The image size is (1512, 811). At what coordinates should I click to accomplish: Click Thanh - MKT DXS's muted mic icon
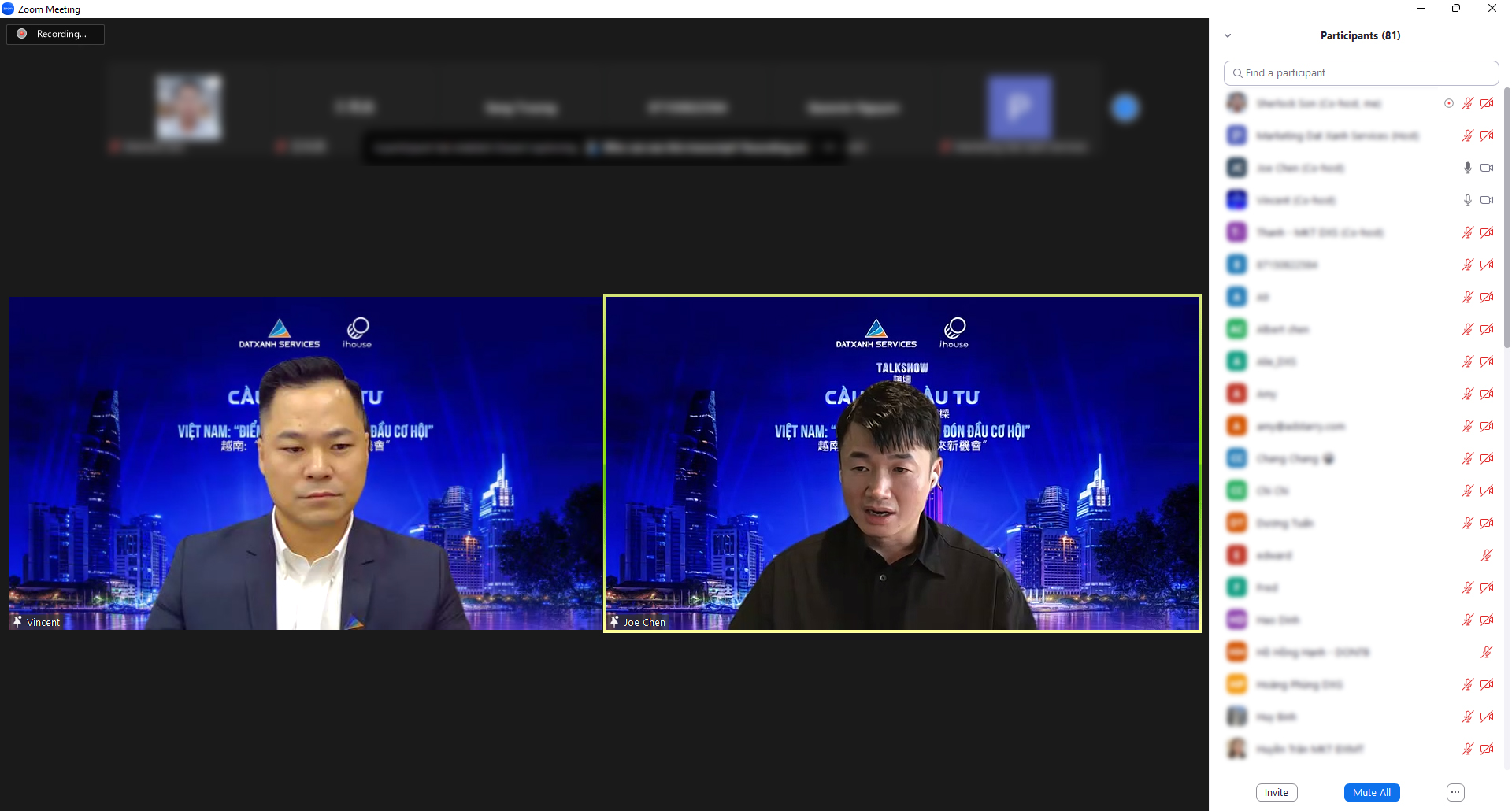coord(1467,232)
